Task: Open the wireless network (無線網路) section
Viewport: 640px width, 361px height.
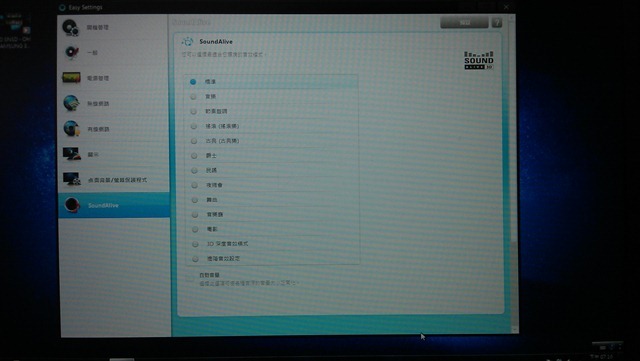Action: click(x=113, y=104)
